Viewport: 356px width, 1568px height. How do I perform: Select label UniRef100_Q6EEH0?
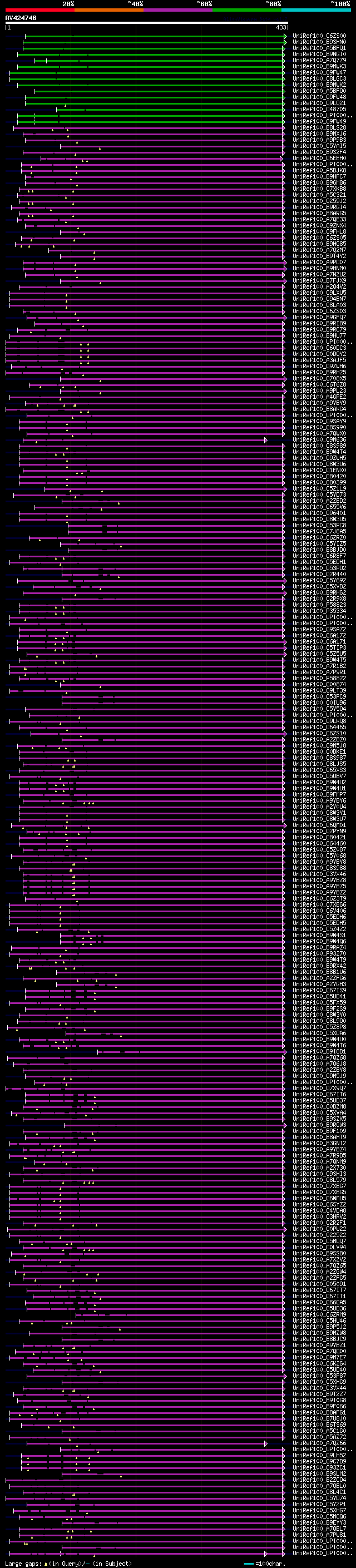(x=319, y=159)
